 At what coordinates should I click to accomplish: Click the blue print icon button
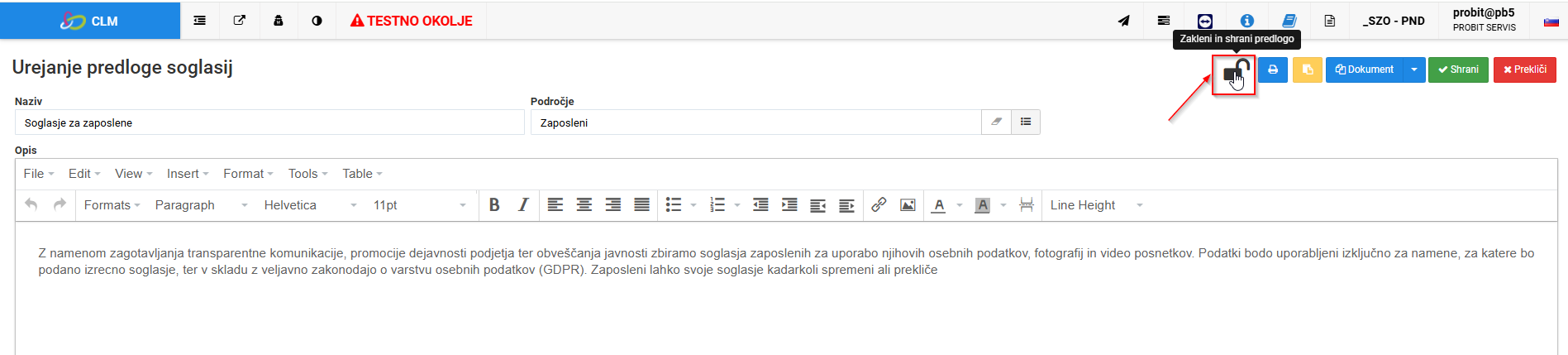[x=1273, y=70]
